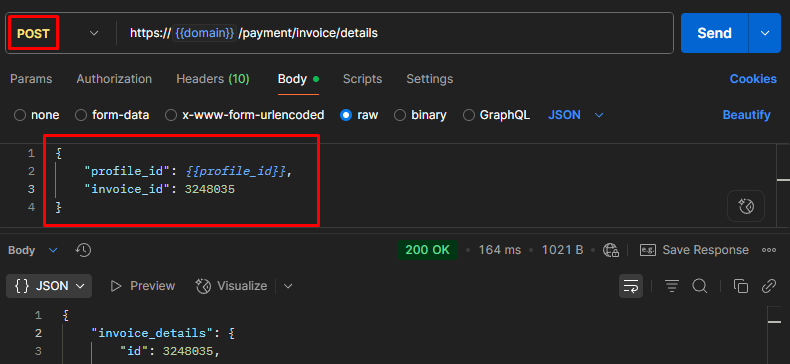The width and height of the screenshot is (790, 364).
Task: Switch to the Params tab
Action: [31, 79]
